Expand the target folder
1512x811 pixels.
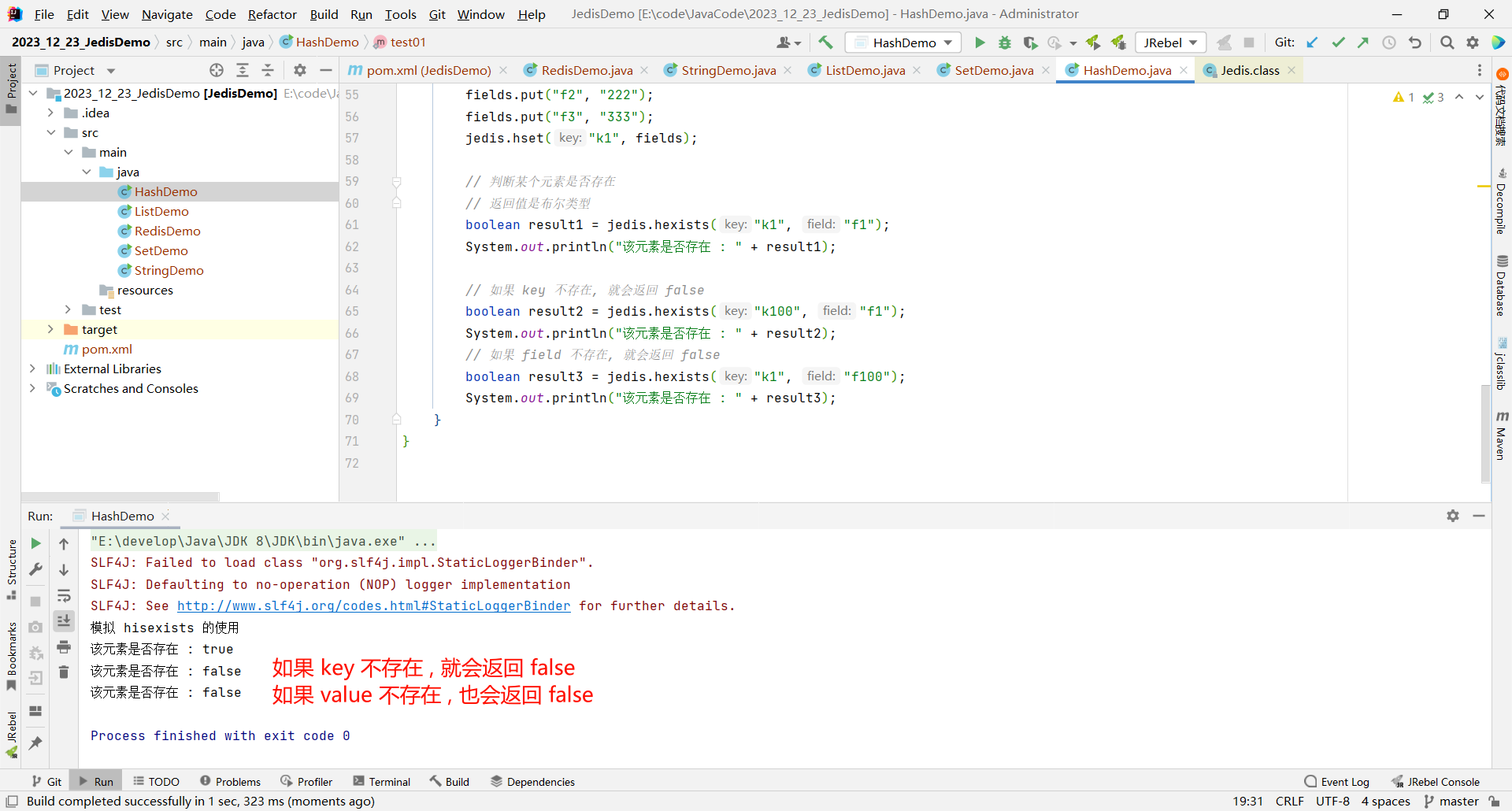[50, 329]
